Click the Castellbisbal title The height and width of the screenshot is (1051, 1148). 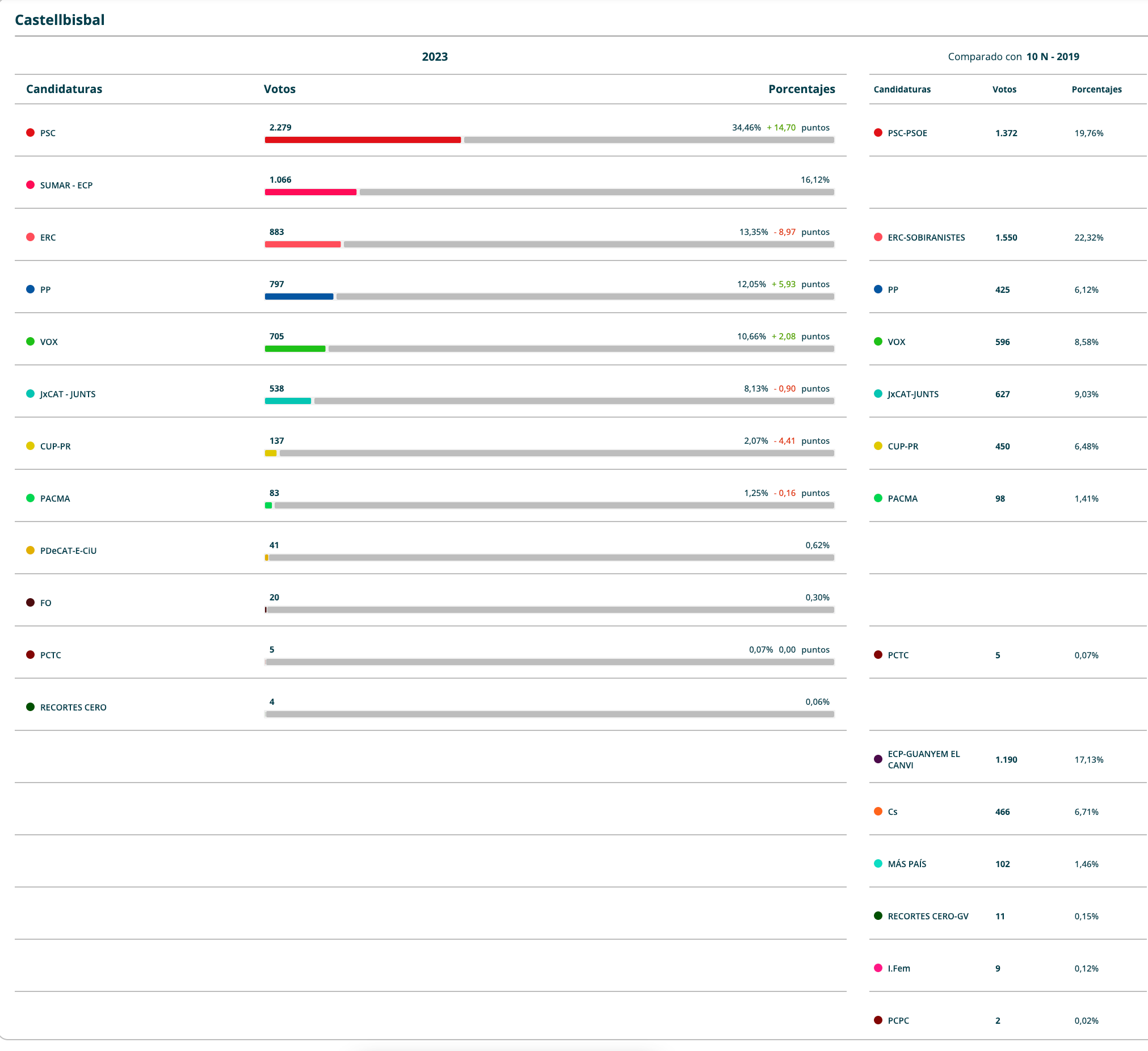pyautogui.click(x=60, y=20)
